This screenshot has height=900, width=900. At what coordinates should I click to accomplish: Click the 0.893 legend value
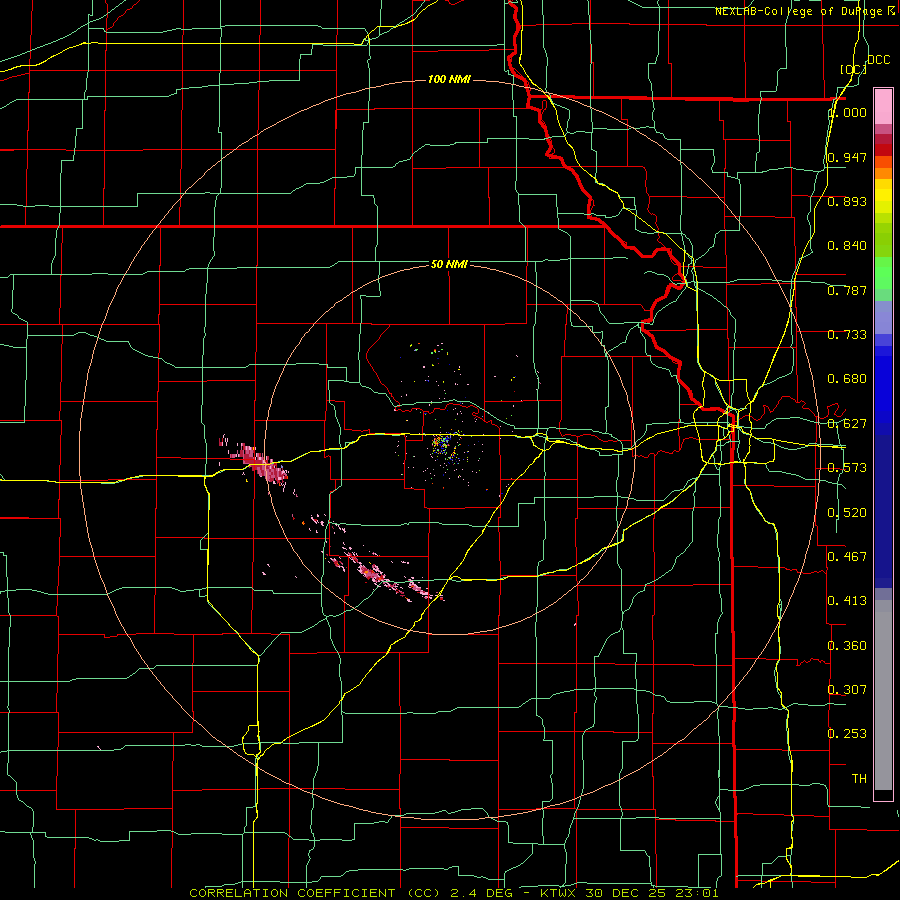pyautogui.click(x=847, y=201)
